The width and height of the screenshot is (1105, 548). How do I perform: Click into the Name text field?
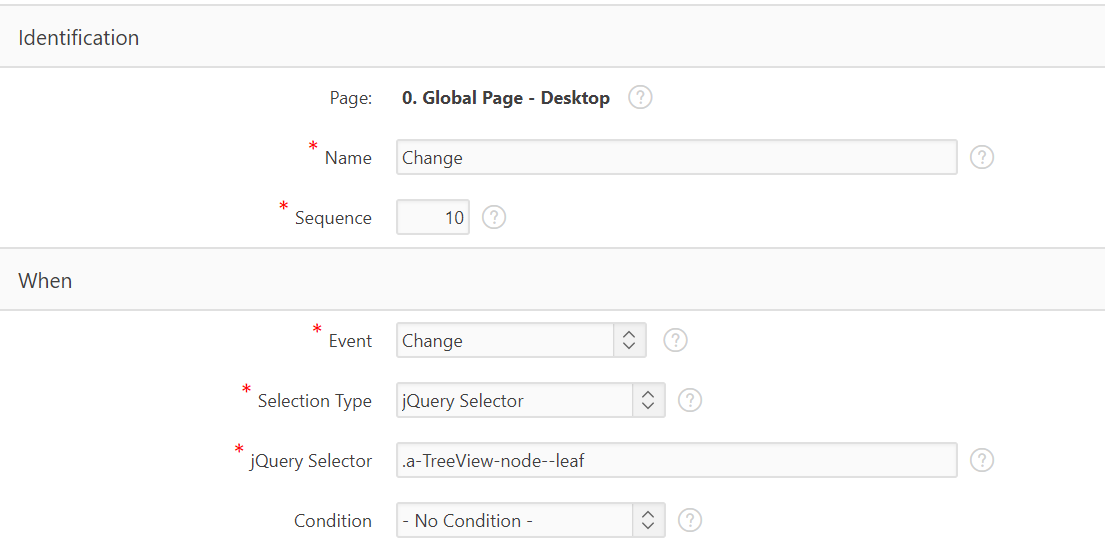coord(677,157)
